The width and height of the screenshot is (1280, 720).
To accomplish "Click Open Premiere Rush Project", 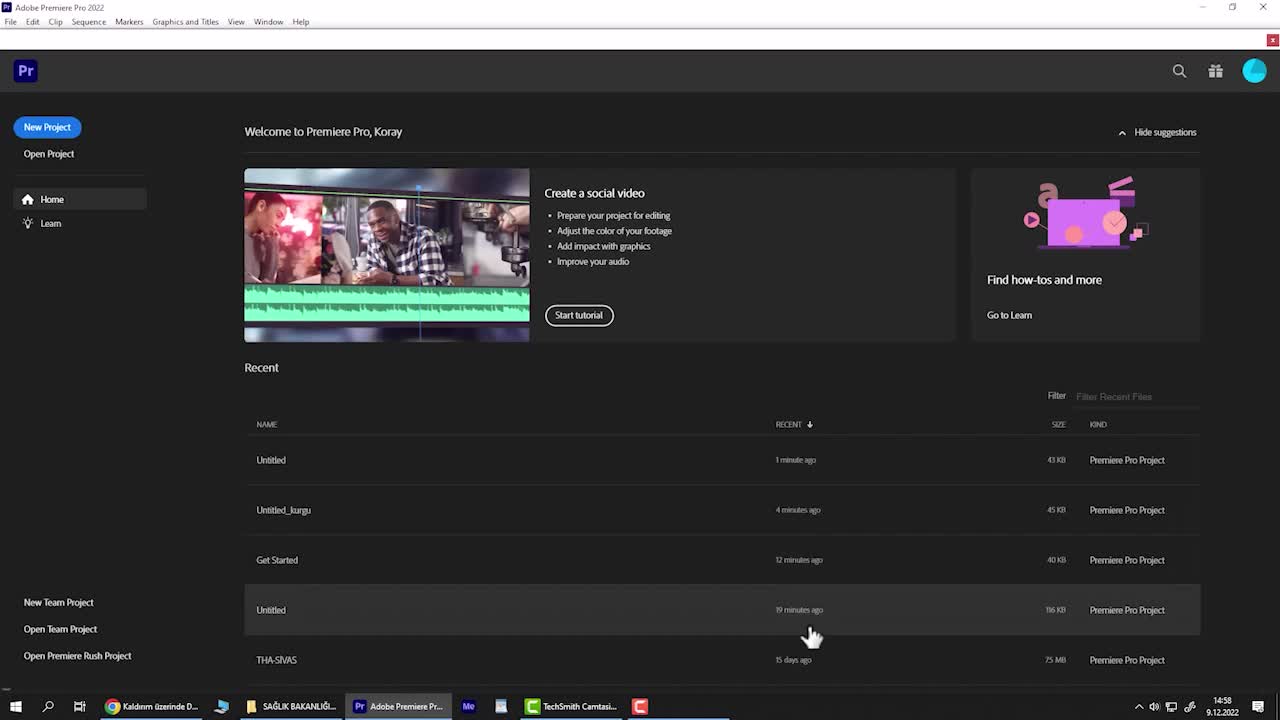I will coord(77,656).
